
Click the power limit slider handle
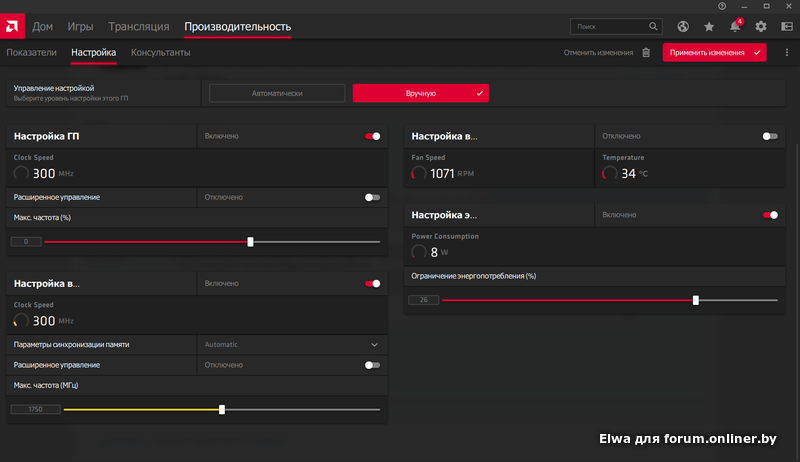[696, 300]
